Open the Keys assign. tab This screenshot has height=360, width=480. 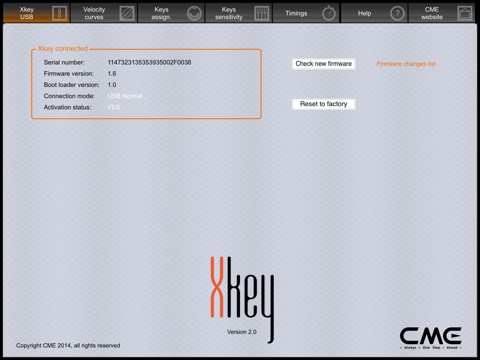pos(171,13)
